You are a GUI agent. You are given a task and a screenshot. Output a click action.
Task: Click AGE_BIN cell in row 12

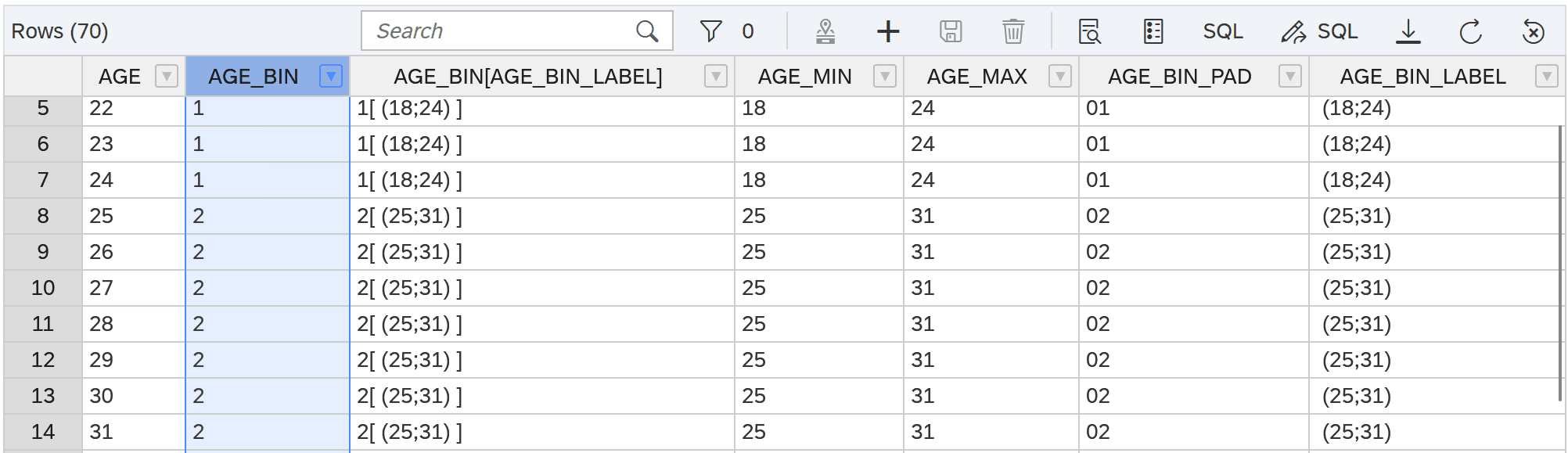coord(268,360)
